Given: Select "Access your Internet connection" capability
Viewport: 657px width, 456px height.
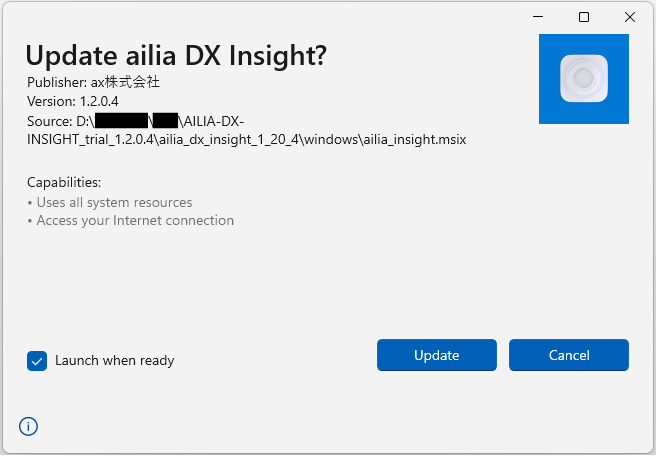Looking at the screenshot, I should [x=135, y=221].
